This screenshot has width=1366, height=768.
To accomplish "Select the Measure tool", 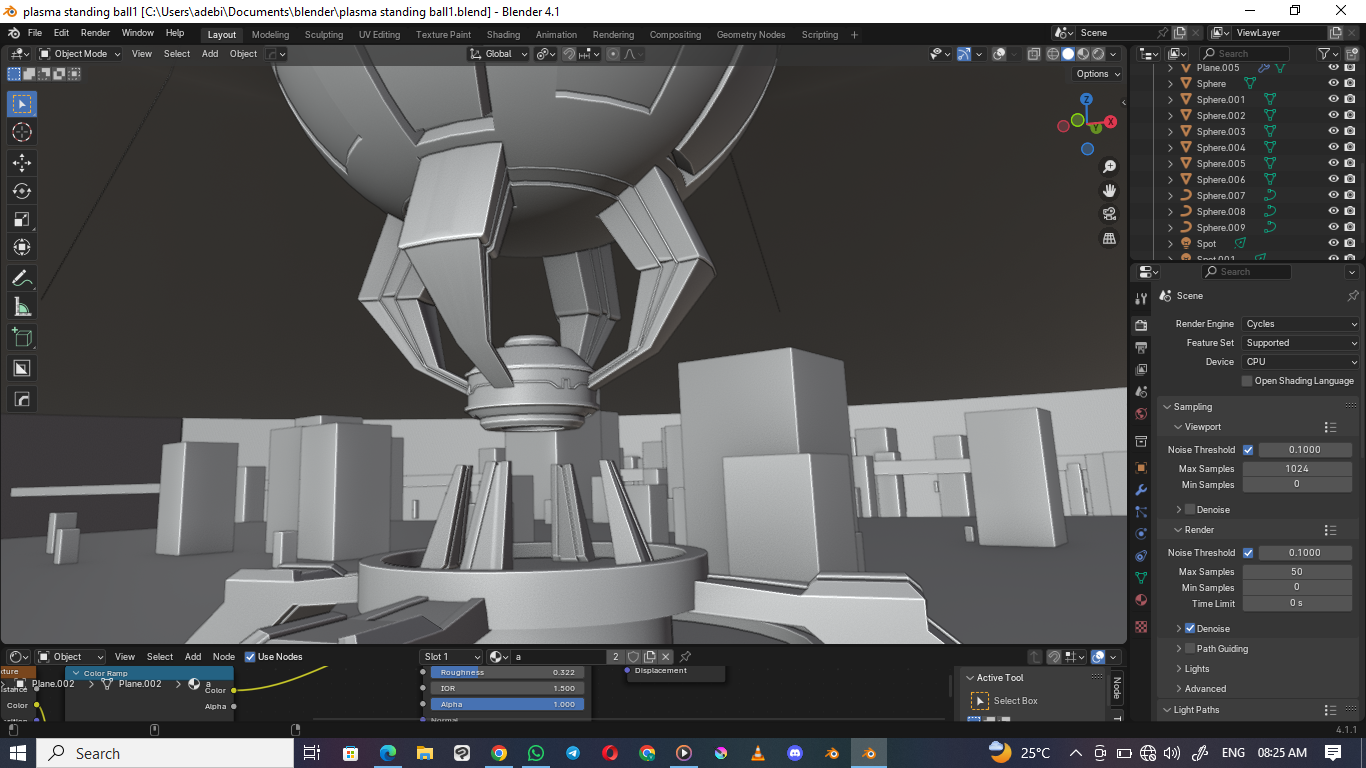I will click(22, 307).
